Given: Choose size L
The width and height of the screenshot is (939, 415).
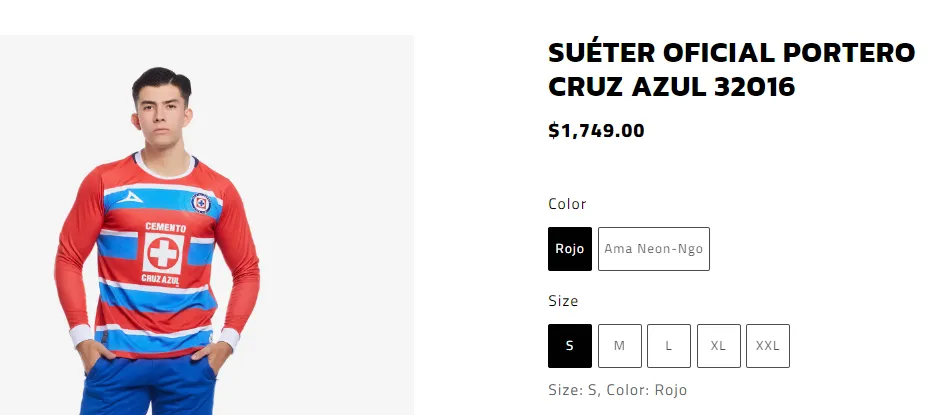Looking at the screenshot, I should click(x=669, y=346).
